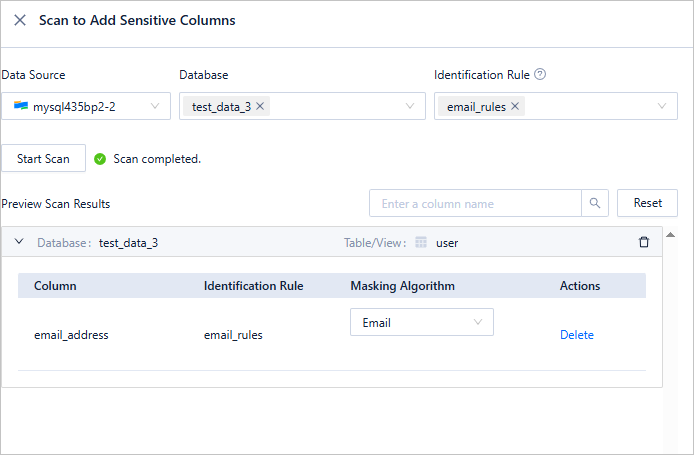694x455 pixels.
Task: Click the Reset button
Action: click(647, 203)
